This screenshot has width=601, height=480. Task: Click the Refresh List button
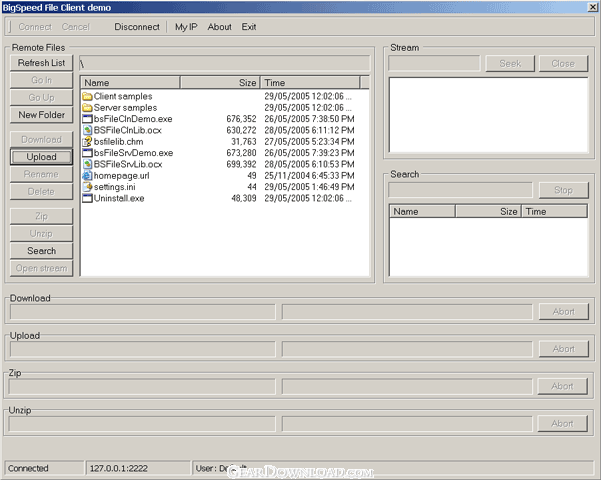41,63
